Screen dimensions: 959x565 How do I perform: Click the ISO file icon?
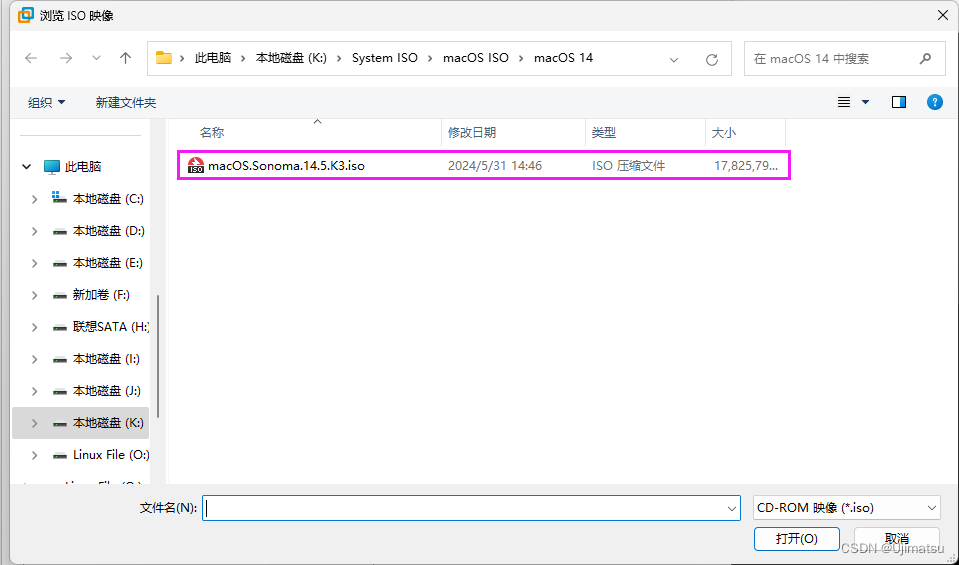coord(196,165)
